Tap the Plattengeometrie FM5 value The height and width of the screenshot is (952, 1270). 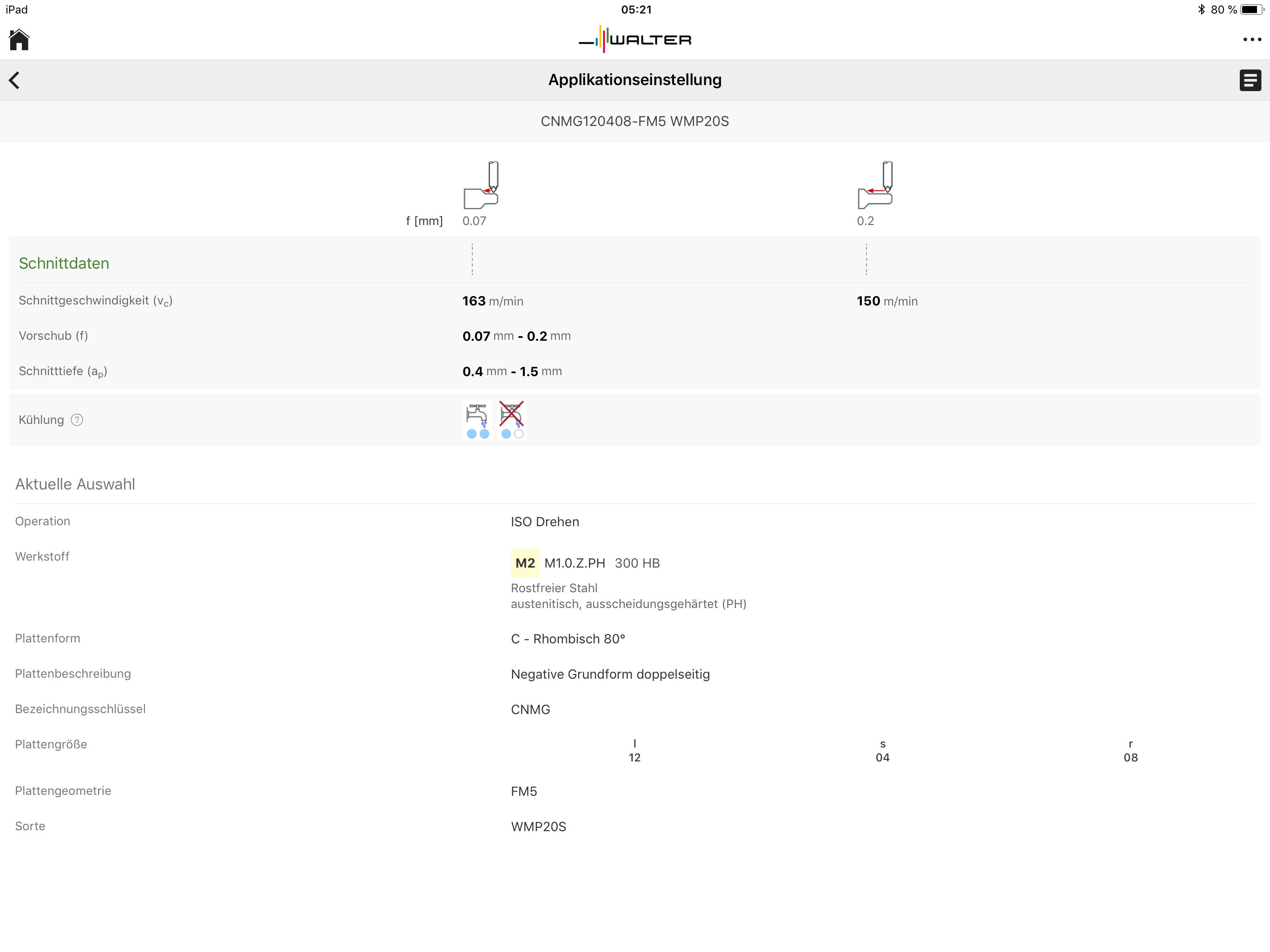coord(523,791)
